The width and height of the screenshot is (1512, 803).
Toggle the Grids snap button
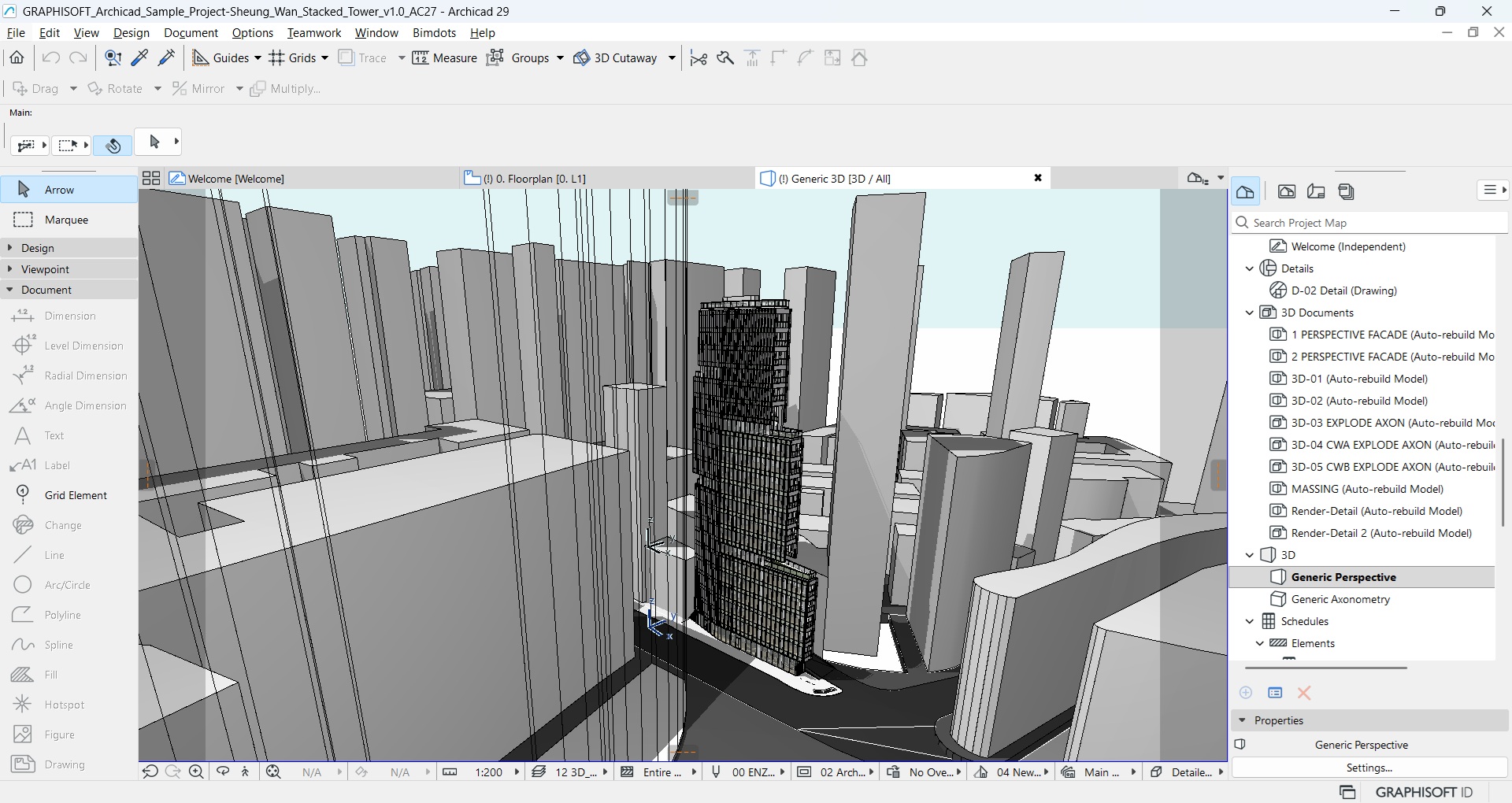click(x=293, y=57)
